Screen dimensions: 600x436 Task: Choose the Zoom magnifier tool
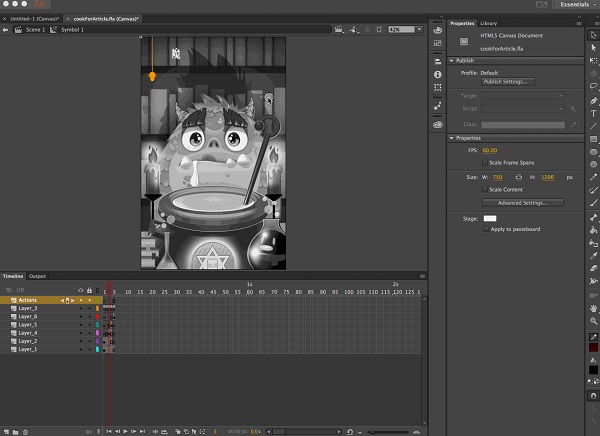[593, 322]
